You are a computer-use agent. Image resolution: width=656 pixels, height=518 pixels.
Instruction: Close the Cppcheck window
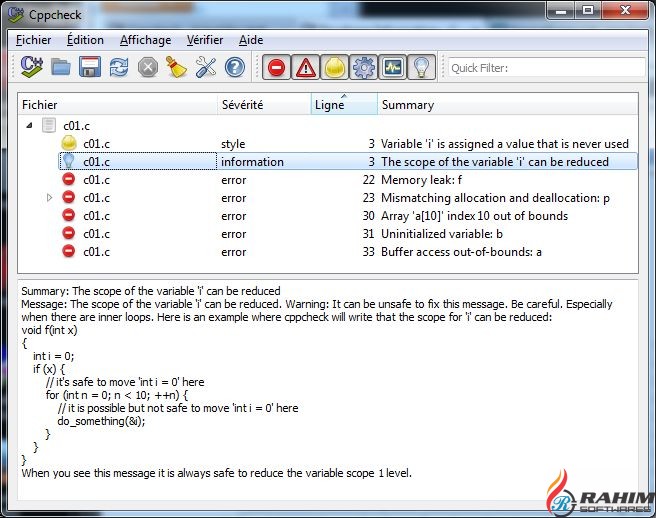tap(625, 11)
